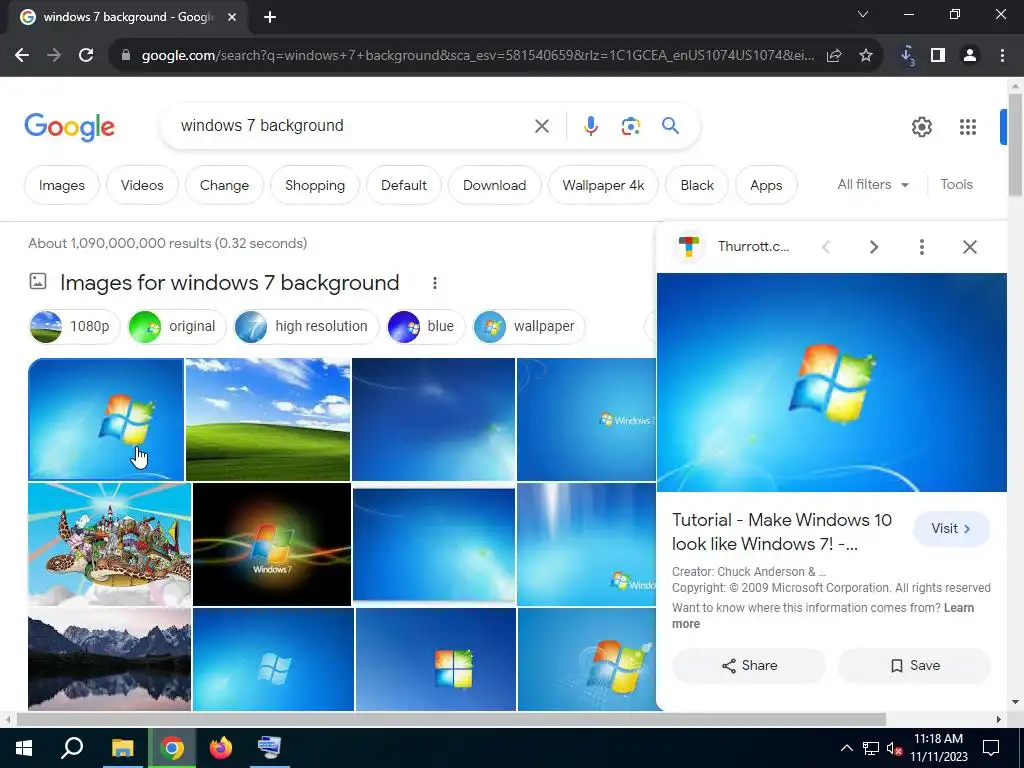Select the Videos filter chip
1024x768 pixels.
[x=142, y=185]
